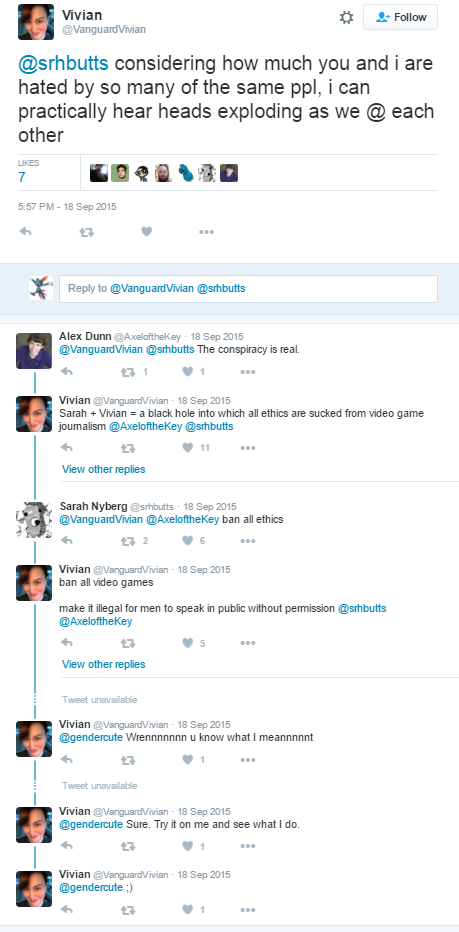Open Alex Dunn's profile picture
The image size is (459, 932).
[34, 351]
